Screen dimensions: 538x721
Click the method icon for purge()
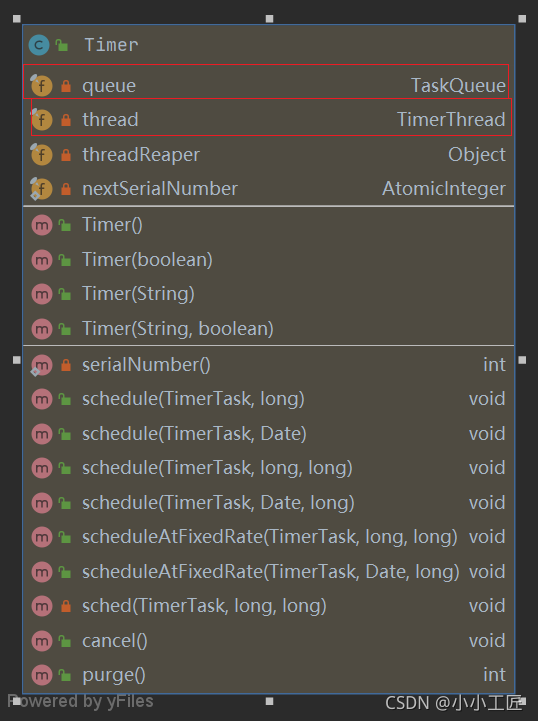click(42, 675)
